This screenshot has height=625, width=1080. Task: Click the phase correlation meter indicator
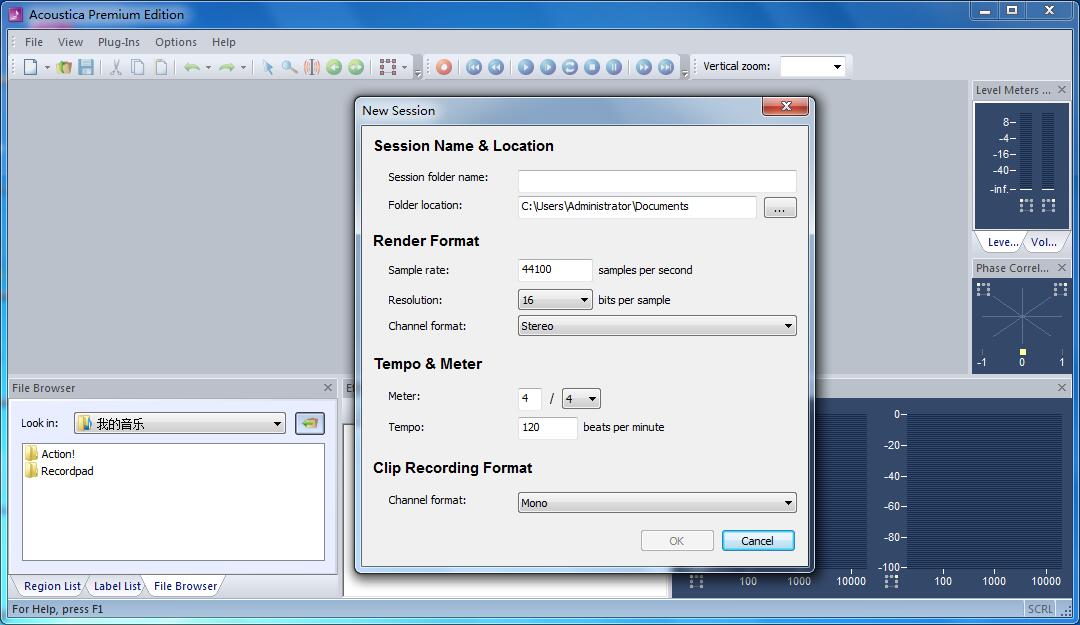[x=1022, y=352]
